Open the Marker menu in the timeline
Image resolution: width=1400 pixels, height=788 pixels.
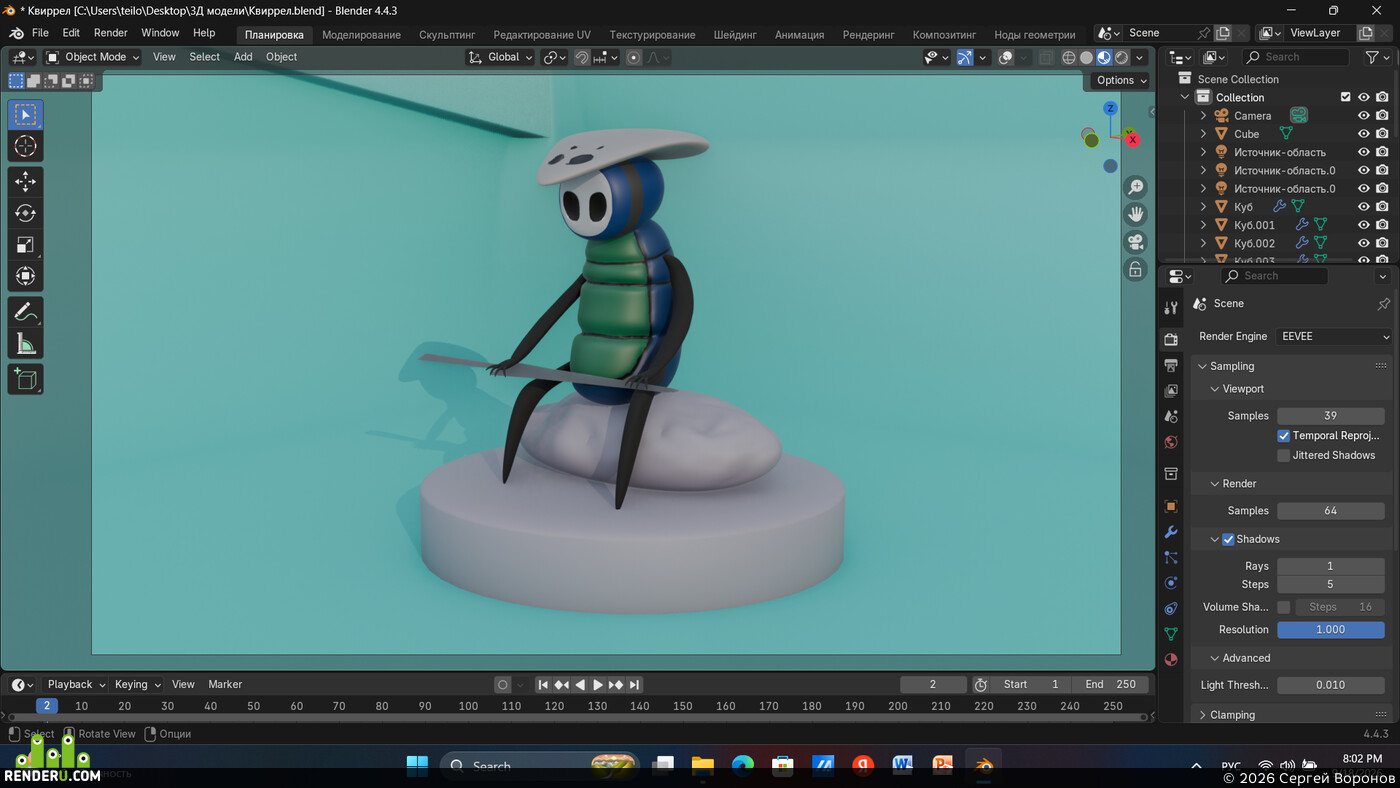(225, 685)
